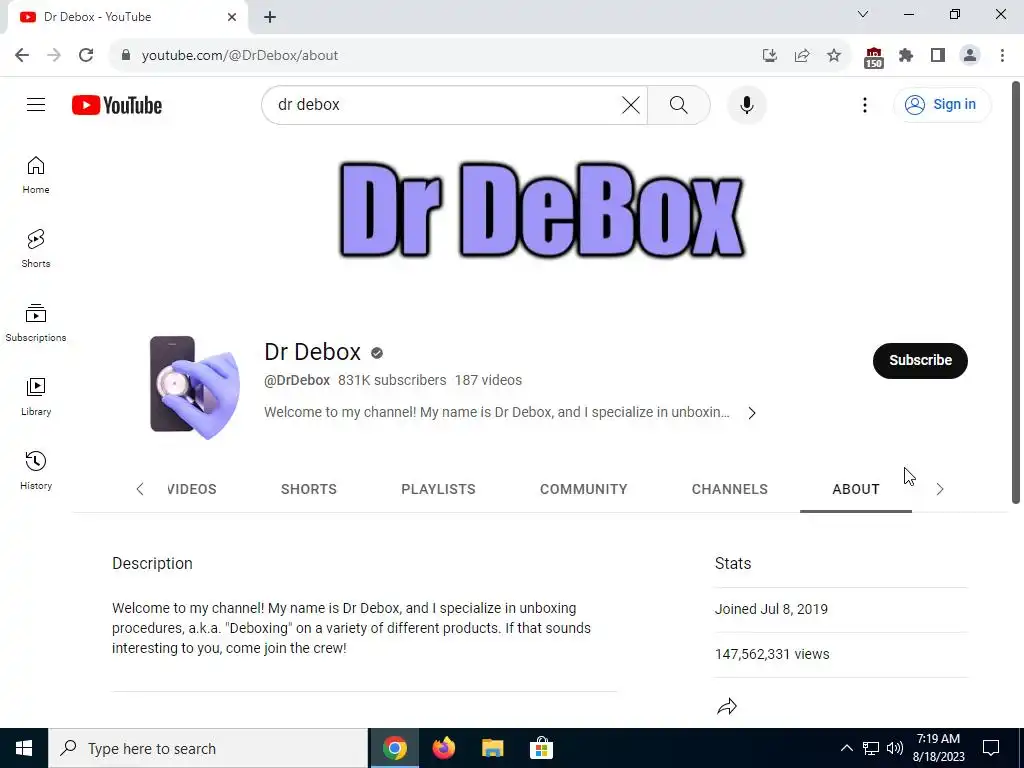This screenshot has height=768, width=1024.
Task: Open a new browser tab
Action: coord(270,17)
